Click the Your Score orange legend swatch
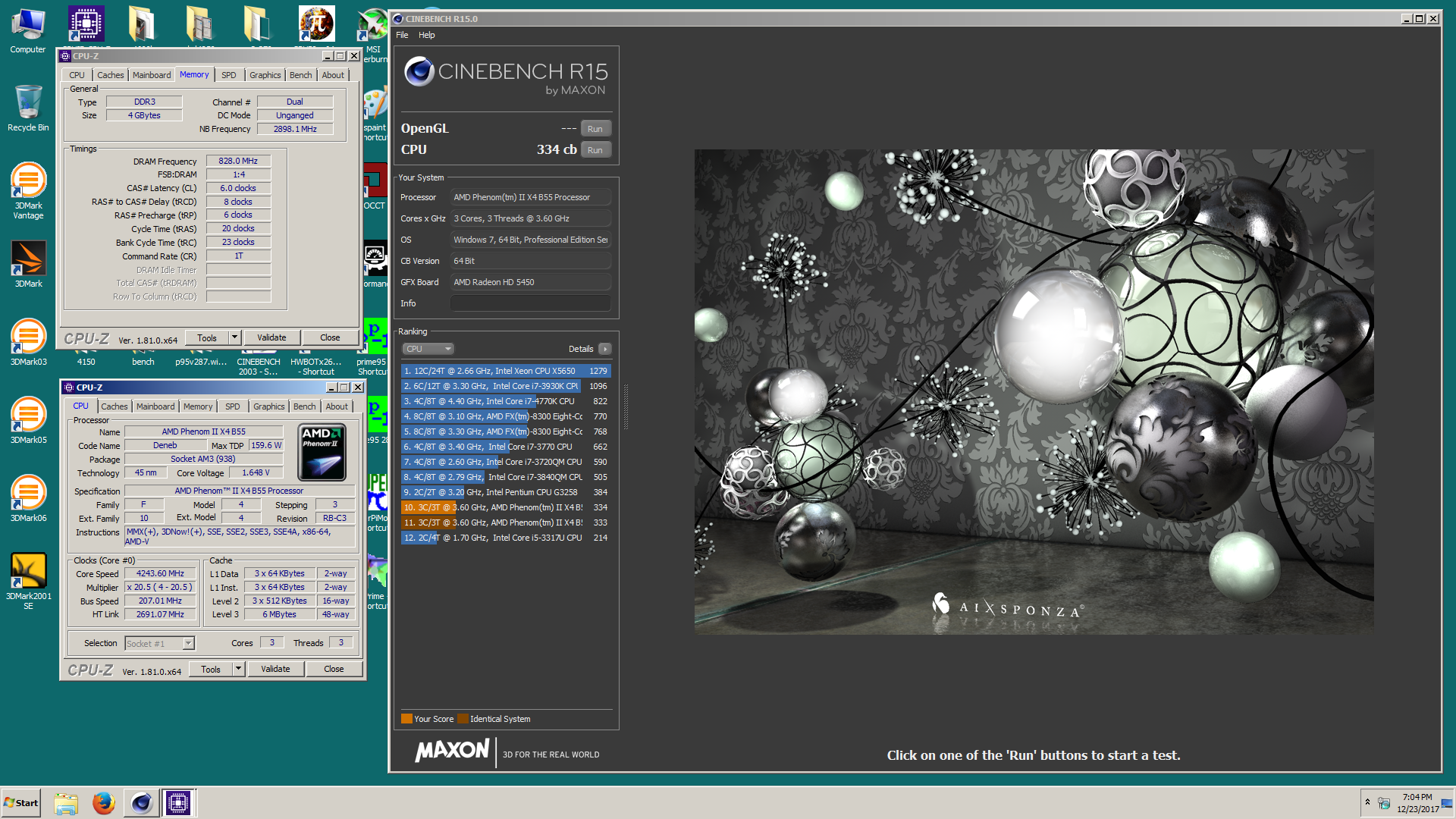The height and width of the screenshot is (819, 1456). 406,719
